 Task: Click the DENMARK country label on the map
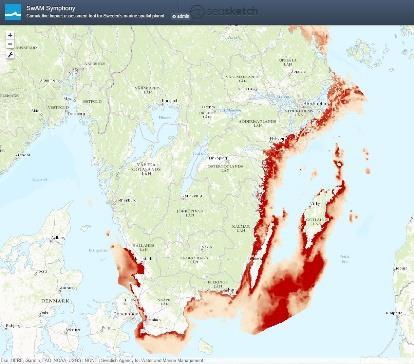tap(56, 301)
